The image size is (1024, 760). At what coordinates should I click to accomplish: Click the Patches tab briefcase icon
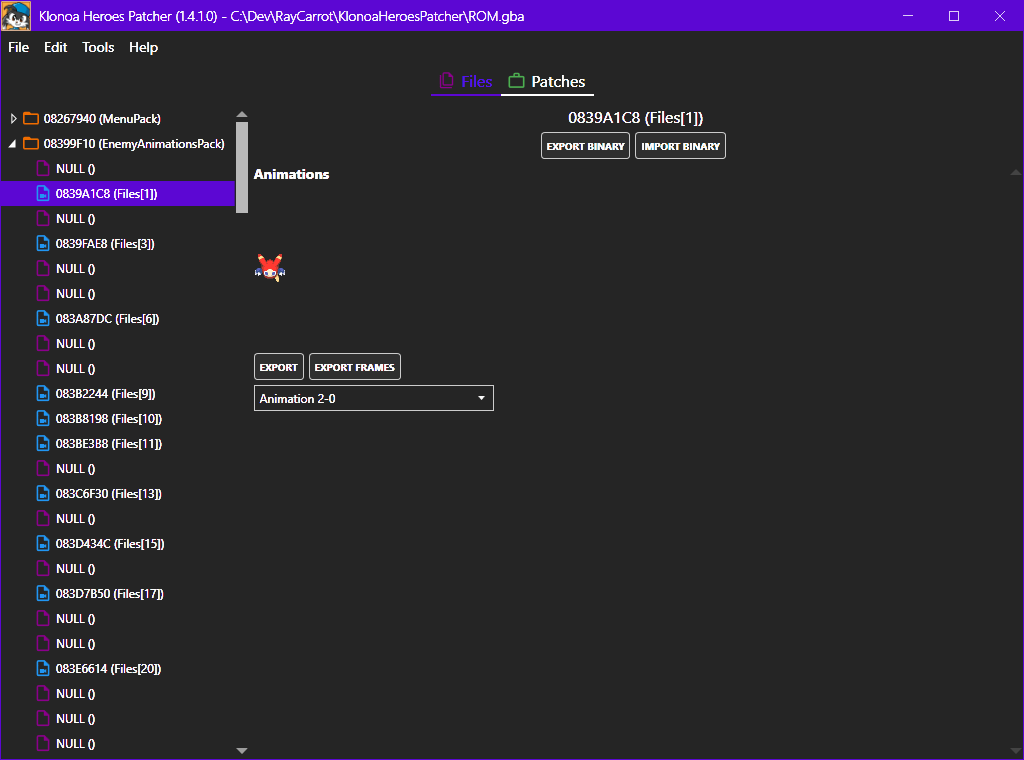point(517,81)
